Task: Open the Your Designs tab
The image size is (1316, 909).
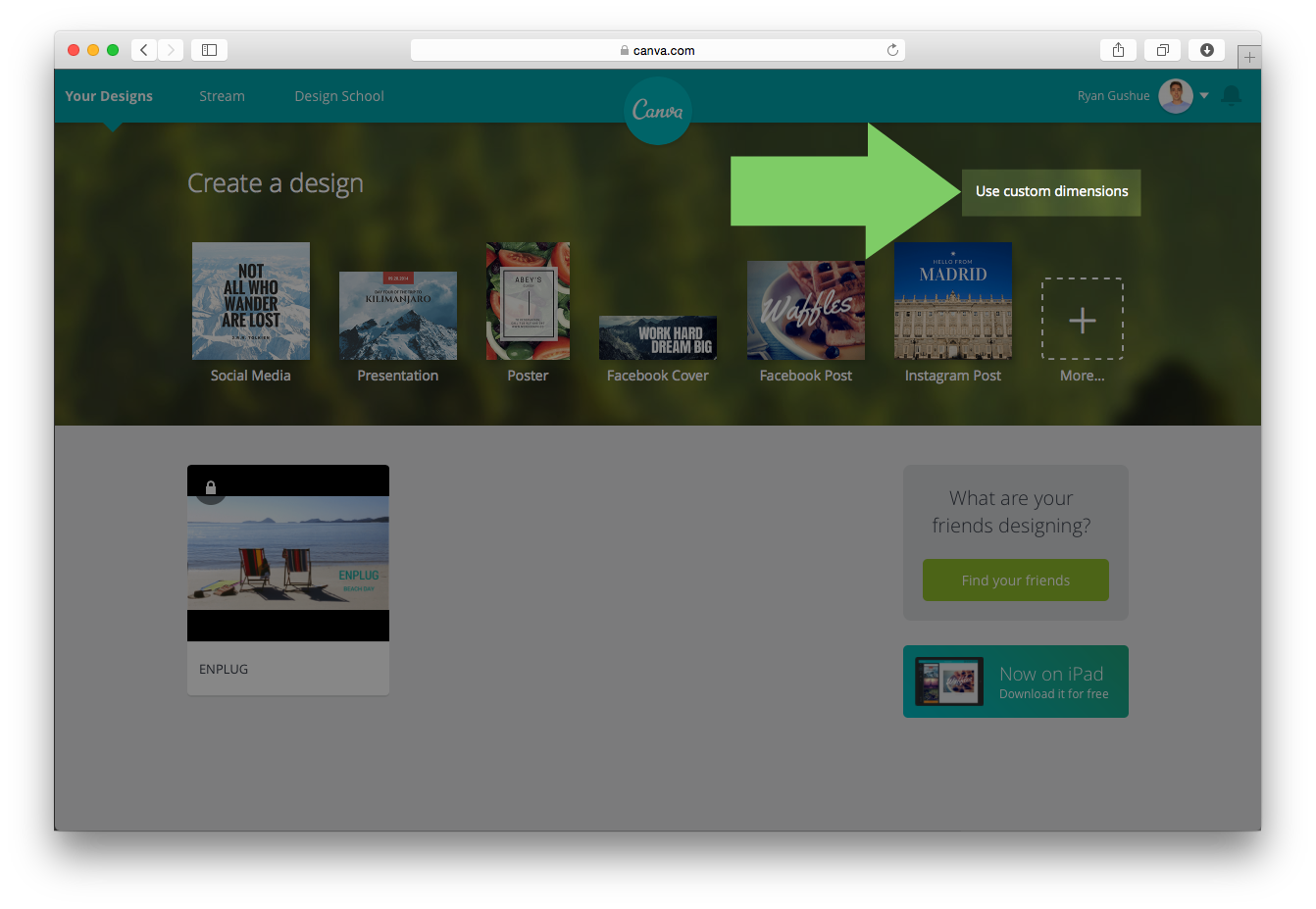Action: coord(109,96)
